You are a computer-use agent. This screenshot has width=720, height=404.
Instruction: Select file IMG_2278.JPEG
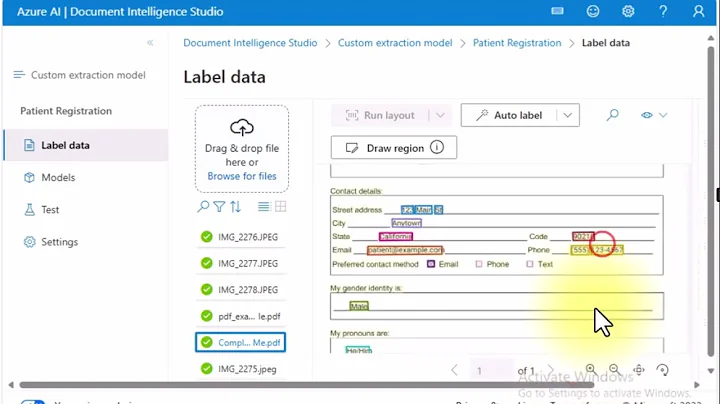[241, 290]
